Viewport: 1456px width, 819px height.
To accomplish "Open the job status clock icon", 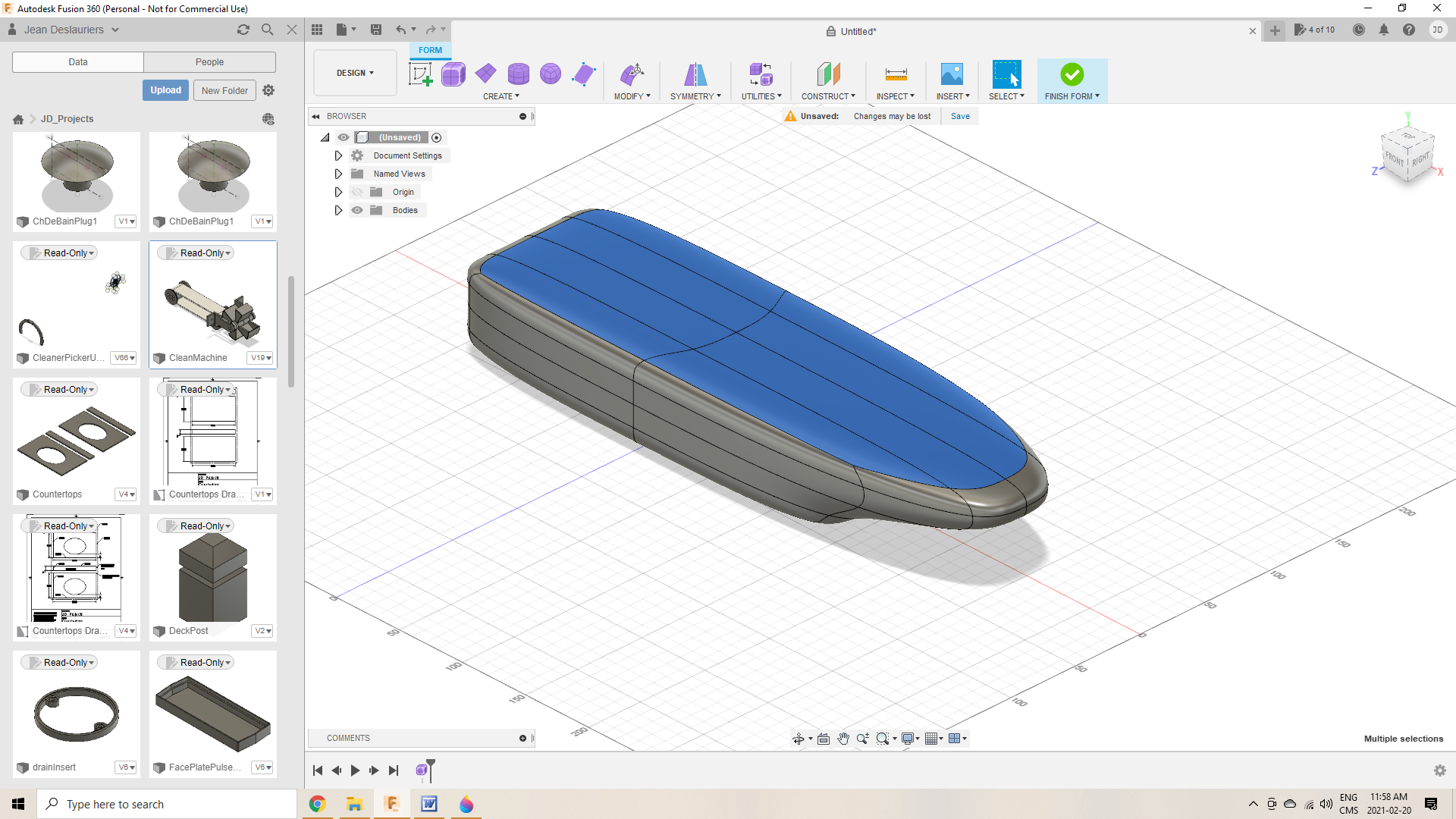I will [1359, 30].
